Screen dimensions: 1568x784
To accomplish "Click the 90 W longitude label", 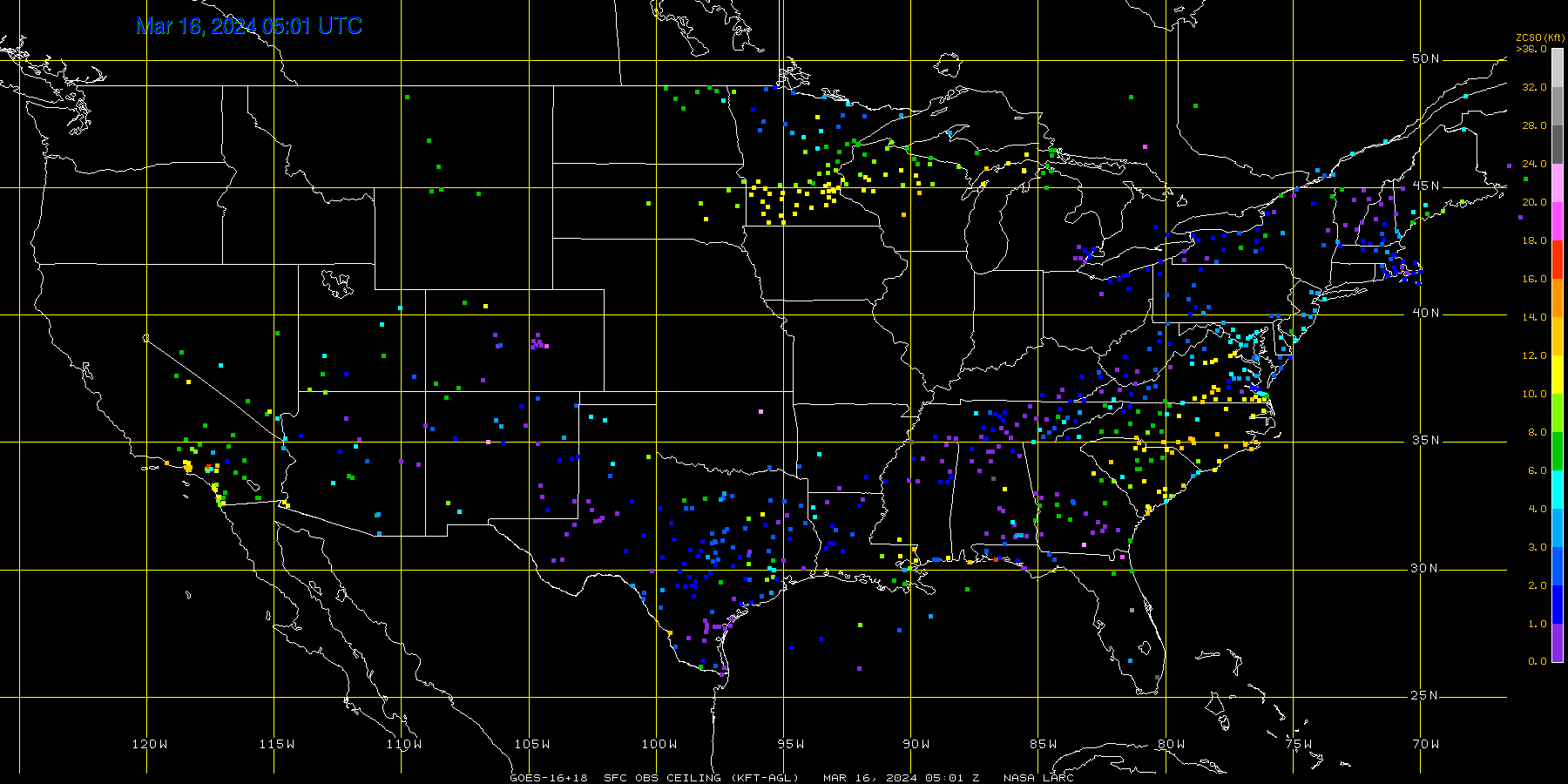I will (x=916, y=744).
